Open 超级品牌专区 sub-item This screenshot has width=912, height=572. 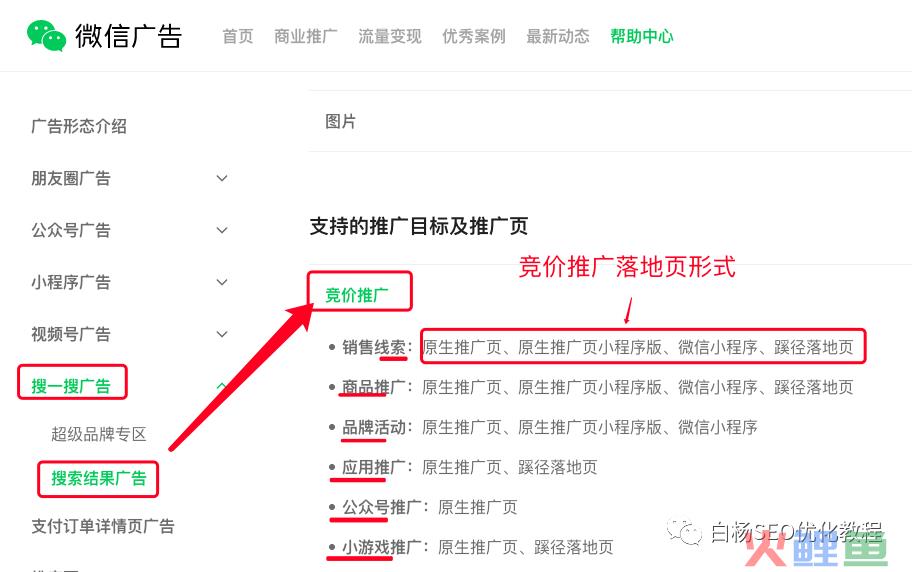tap(99, 434)
